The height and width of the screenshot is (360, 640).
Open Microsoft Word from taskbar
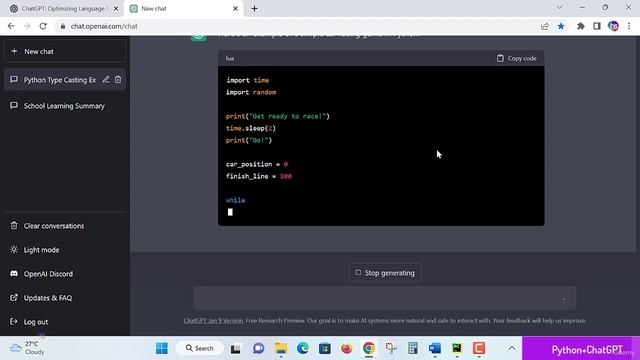point(435,348)
